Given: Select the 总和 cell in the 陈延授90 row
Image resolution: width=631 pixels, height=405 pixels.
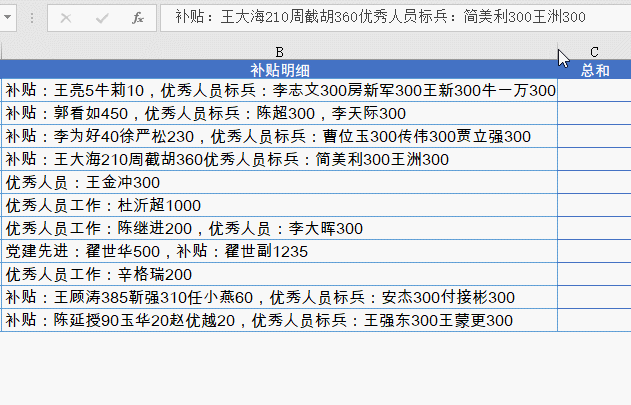Looking at the screenshot, I should tap(594, 320).
